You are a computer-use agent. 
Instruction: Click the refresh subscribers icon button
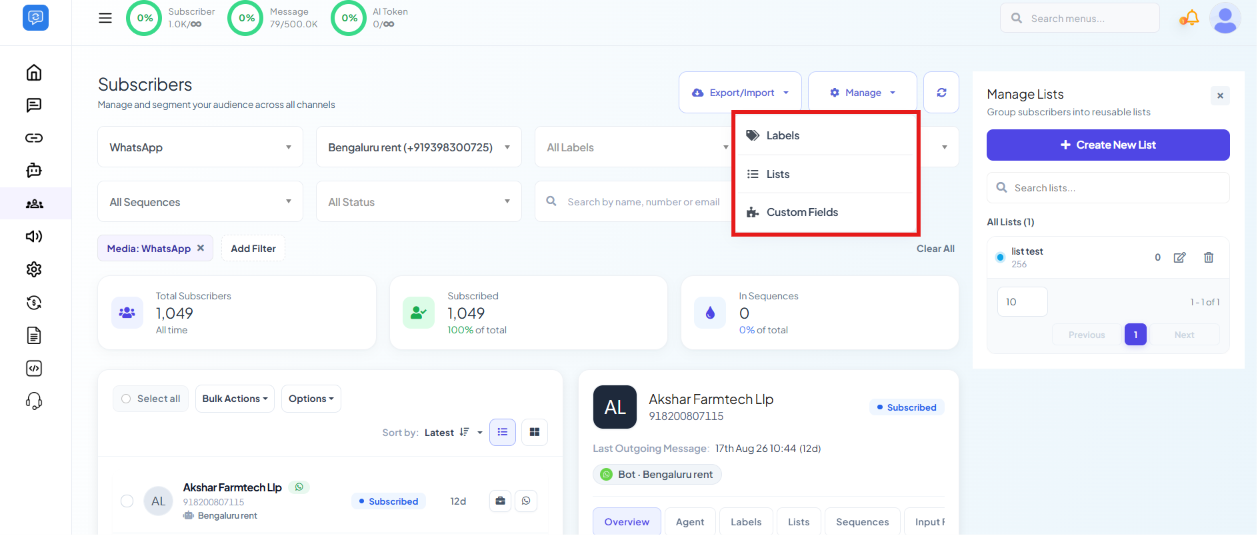point(941,92)
